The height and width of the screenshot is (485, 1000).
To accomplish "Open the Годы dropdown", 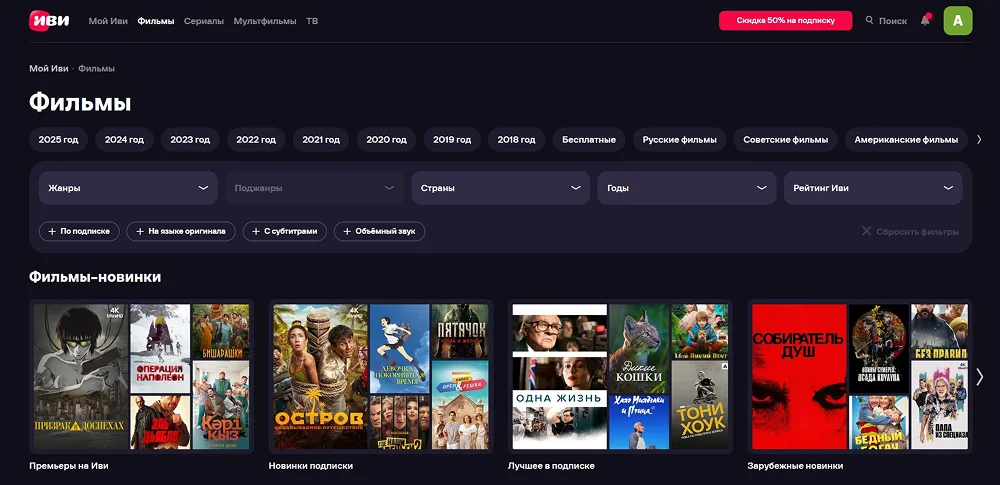I will 686,188.
